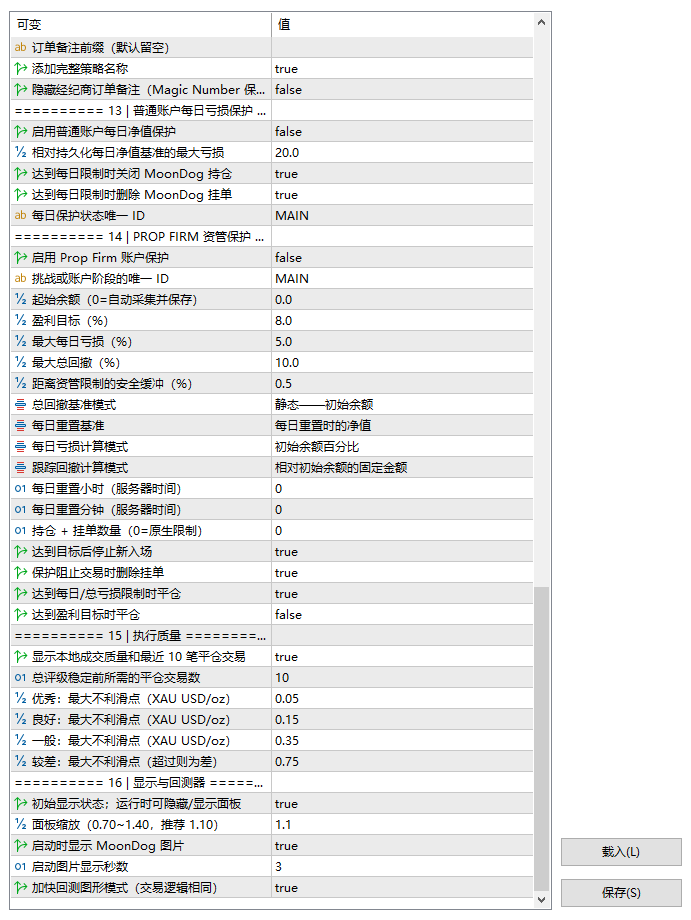Click the integer icon beside 持仓 + 挂单数量
This screenshot has width=691, height=920.
(x=21, y=531)
